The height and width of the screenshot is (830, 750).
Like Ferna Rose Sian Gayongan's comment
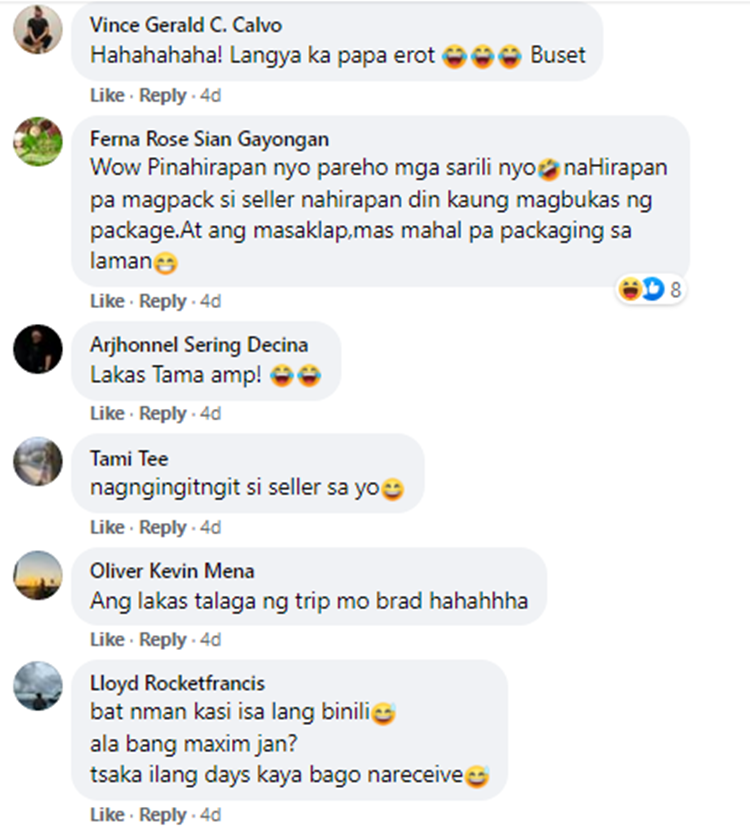point(107,301)
